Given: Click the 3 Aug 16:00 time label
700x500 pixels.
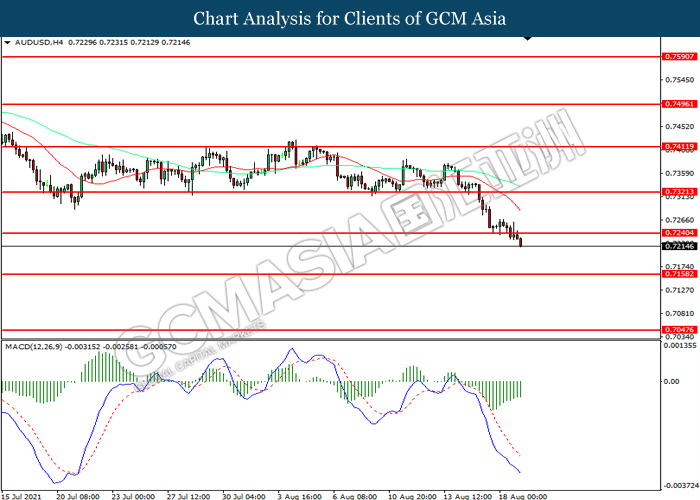Looking at the screenshot, I should click(299, 496).
